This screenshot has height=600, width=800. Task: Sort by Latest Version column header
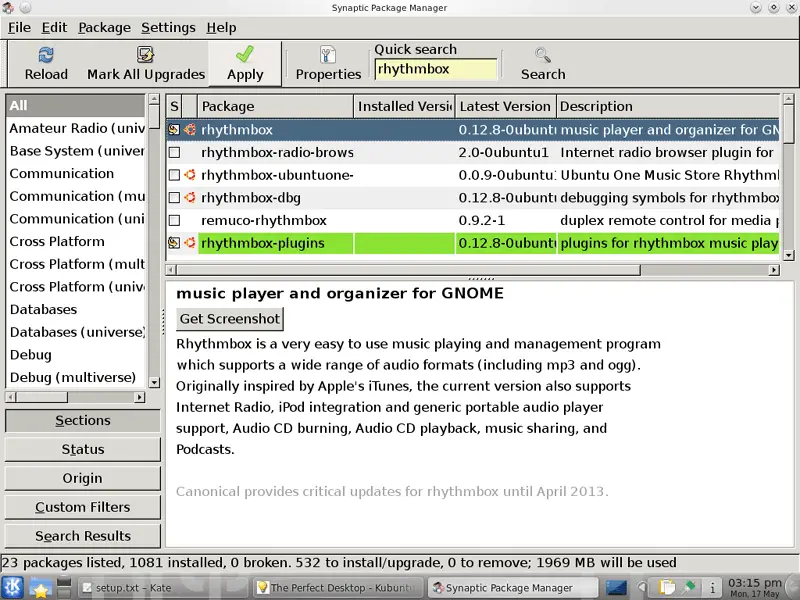point(505,106)
